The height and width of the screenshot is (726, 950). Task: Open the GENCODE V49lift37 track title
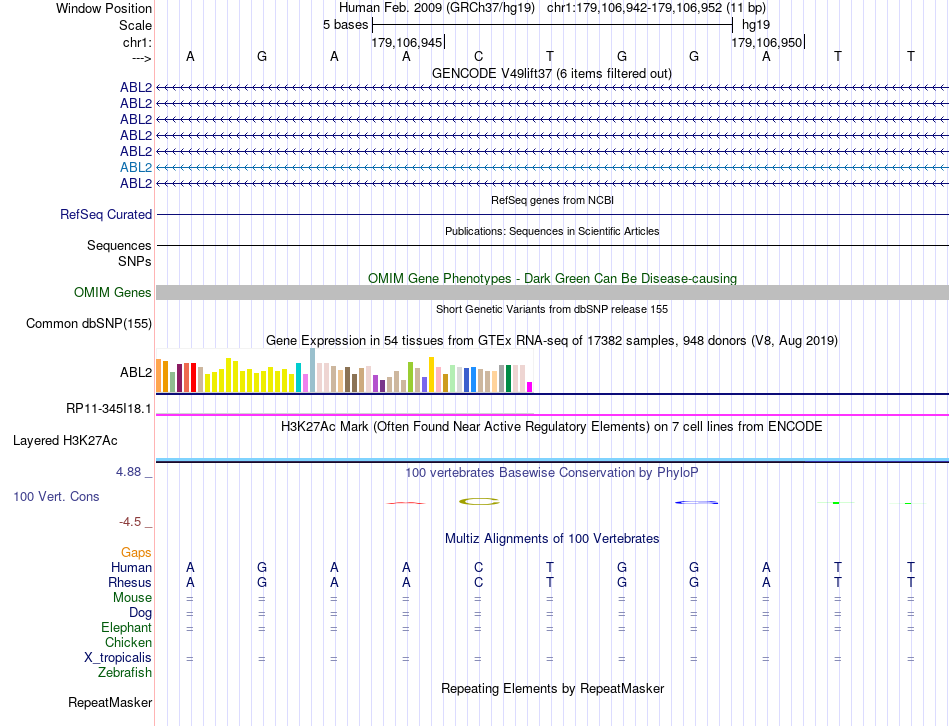tap(551, 73)
